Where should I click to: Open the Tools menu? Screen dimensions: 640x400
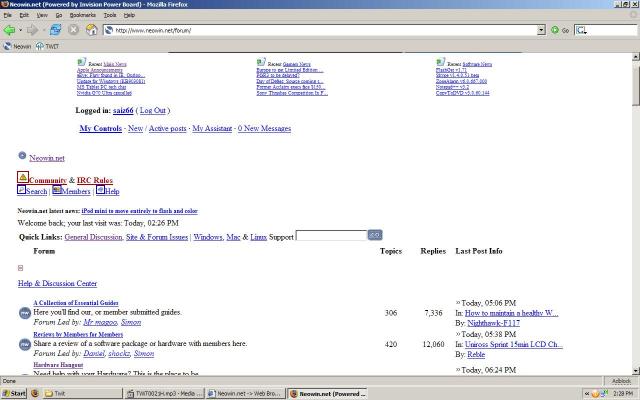click(110, 15)
